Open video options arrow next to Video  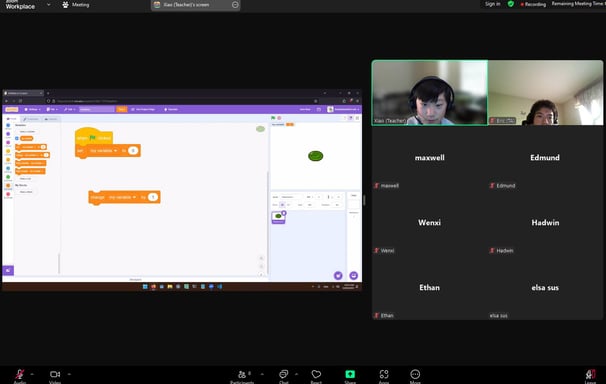click(69, 374)
